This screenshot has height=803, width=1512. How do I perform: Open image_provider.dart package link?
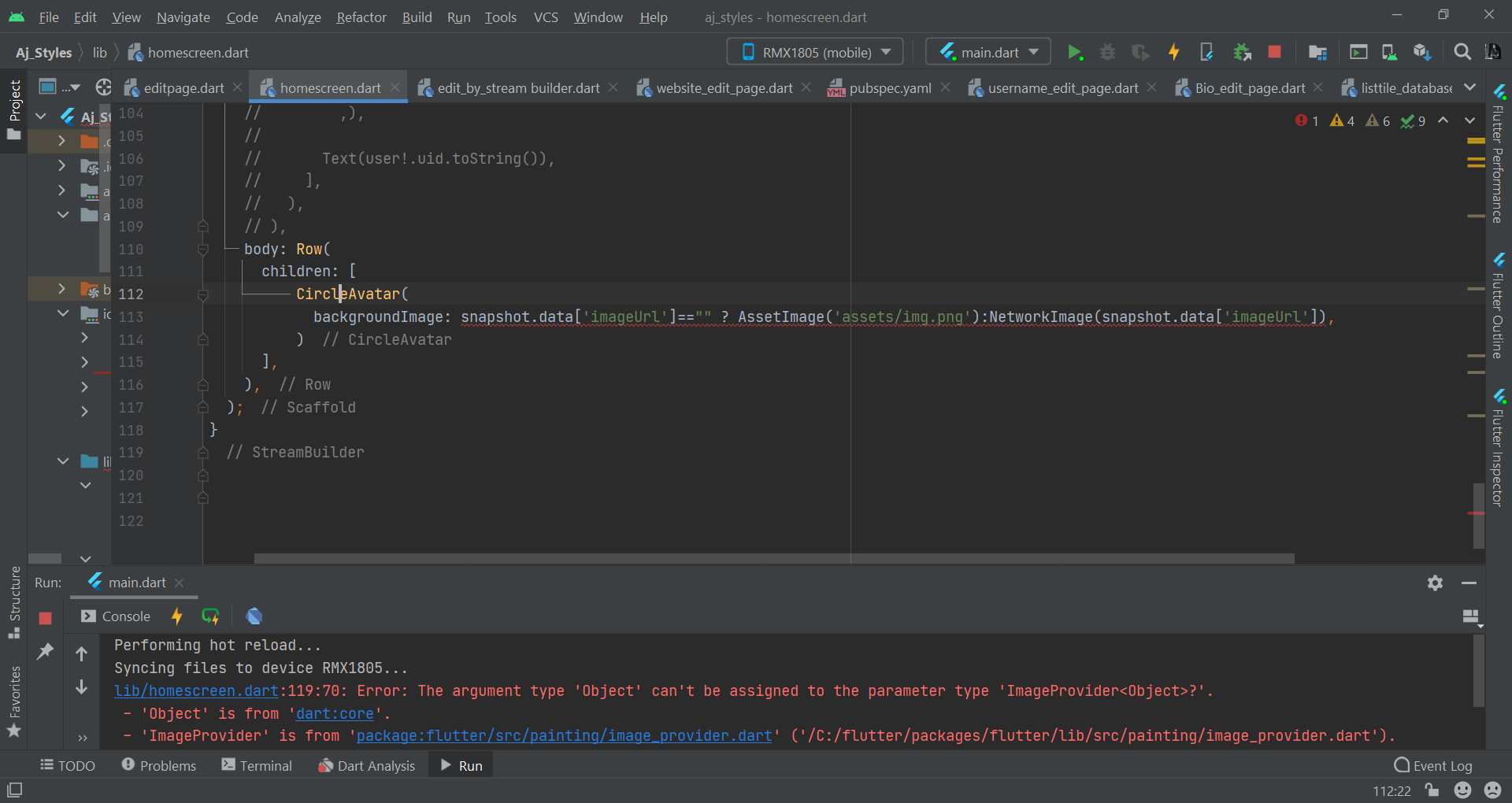point(564,735)
